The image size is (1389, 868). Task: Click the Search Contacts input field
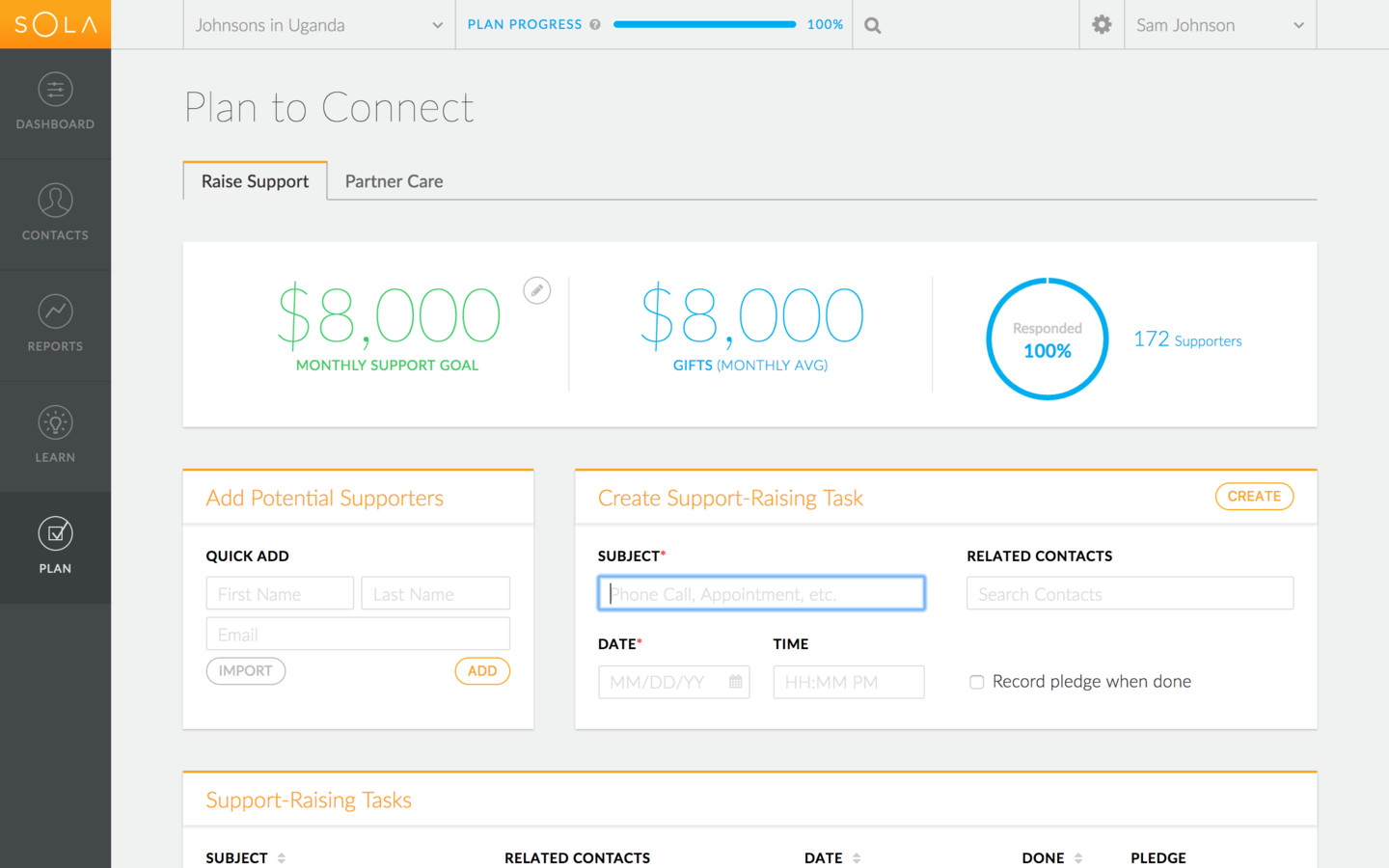tap(1129, 593)
